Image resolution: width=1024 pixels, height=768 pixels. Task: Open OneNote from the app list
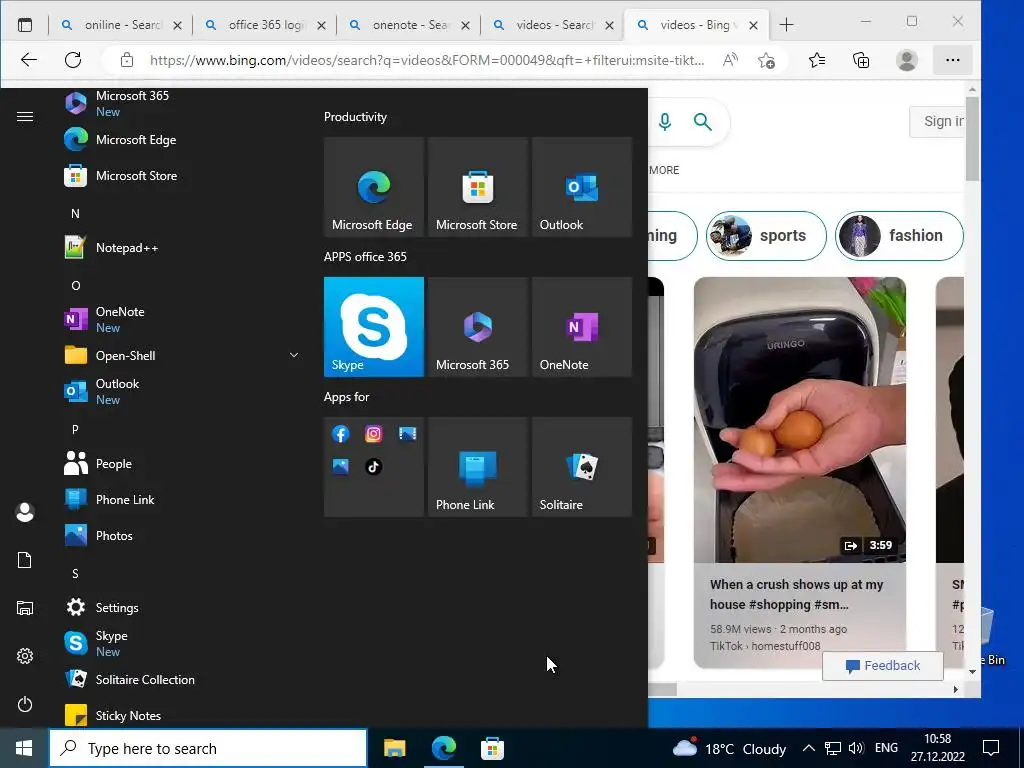[x=180, y=319]
